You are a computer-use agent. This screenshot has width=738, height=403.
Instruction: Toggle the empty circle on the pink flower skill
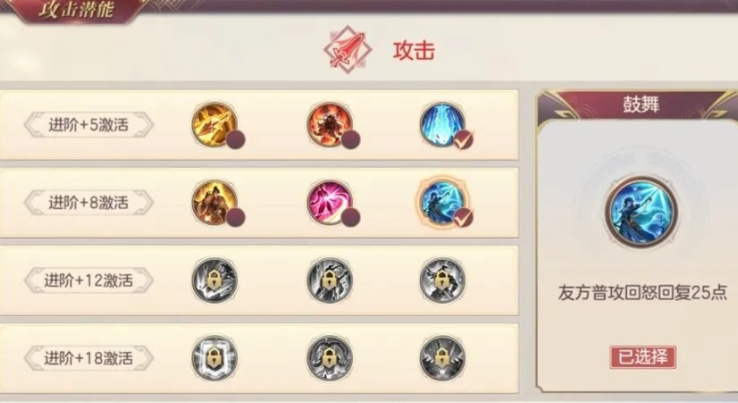pyautogui.click(x=351, y=218)
